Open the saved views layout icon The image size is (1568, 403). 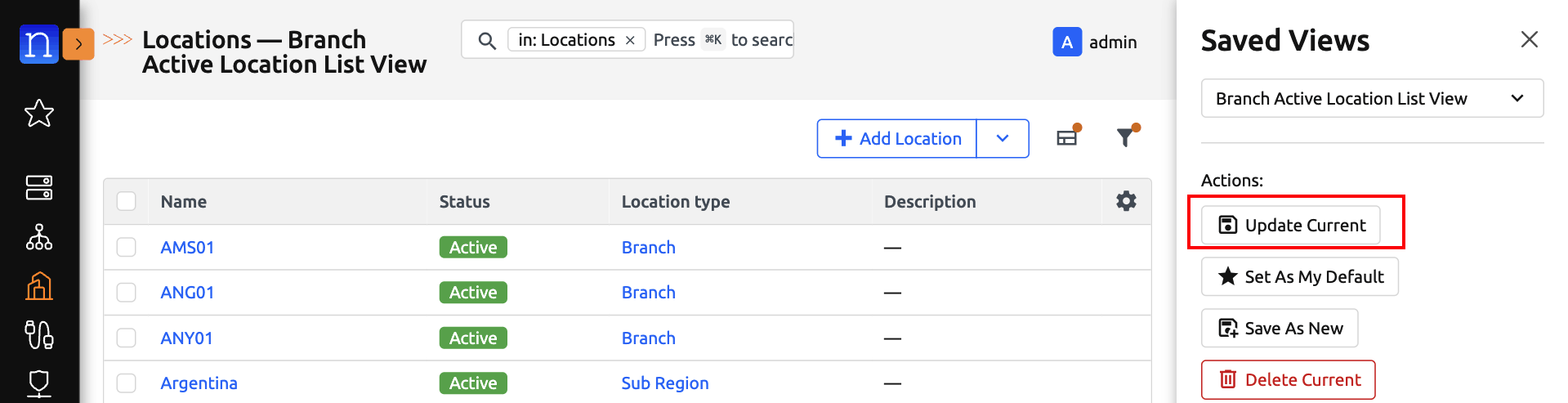click(x=1067, y=138)
